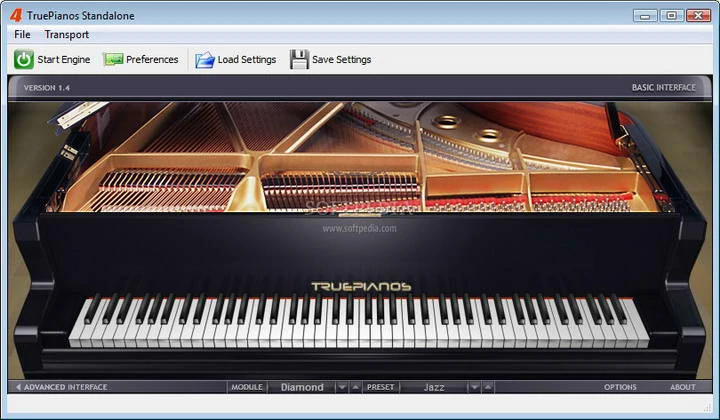Click the TruePianos app icon in title bar
This screenshot has width=720, height=420.
click(x=16, y=15)
